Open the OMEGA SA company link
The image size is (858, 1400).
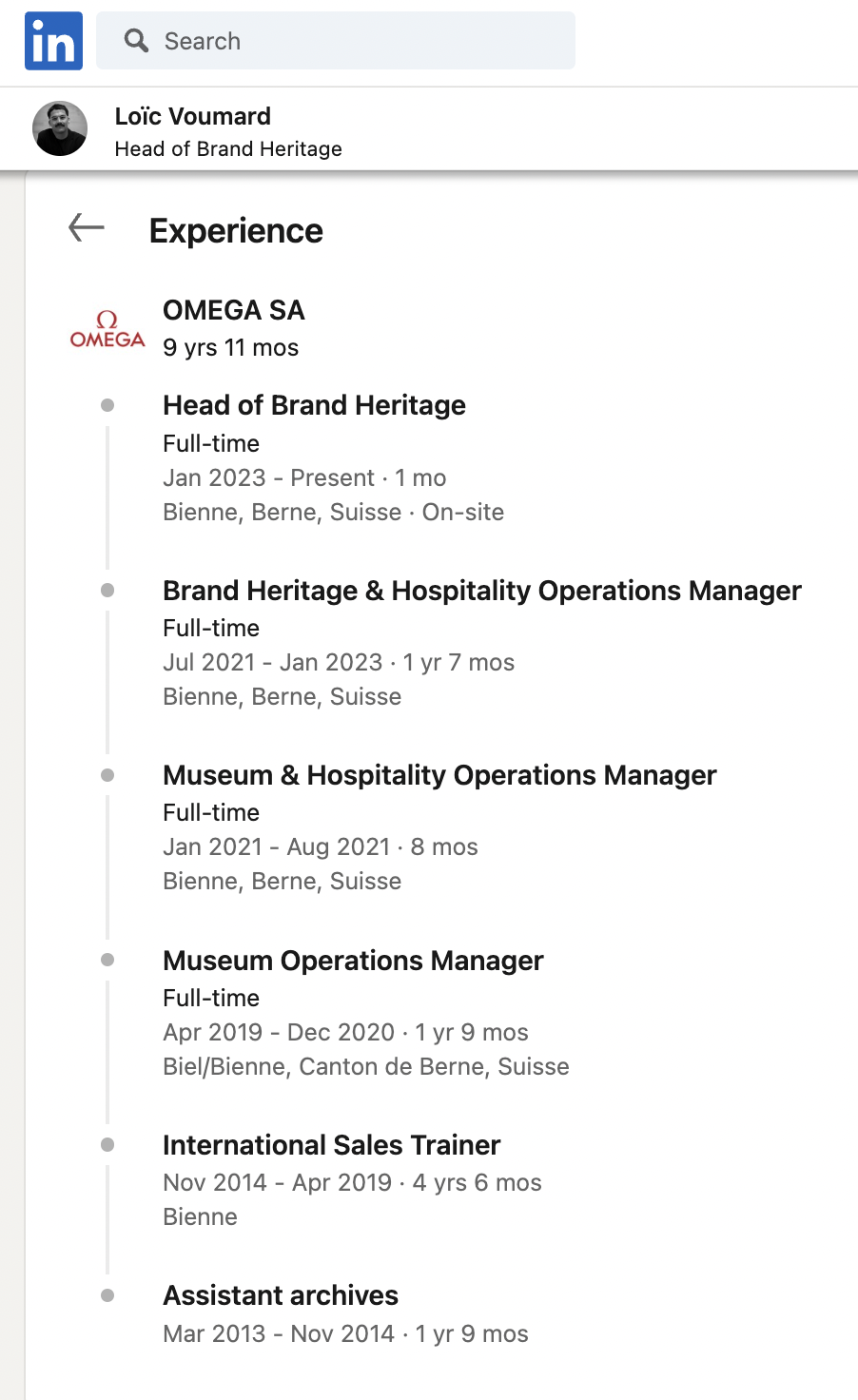234,310
